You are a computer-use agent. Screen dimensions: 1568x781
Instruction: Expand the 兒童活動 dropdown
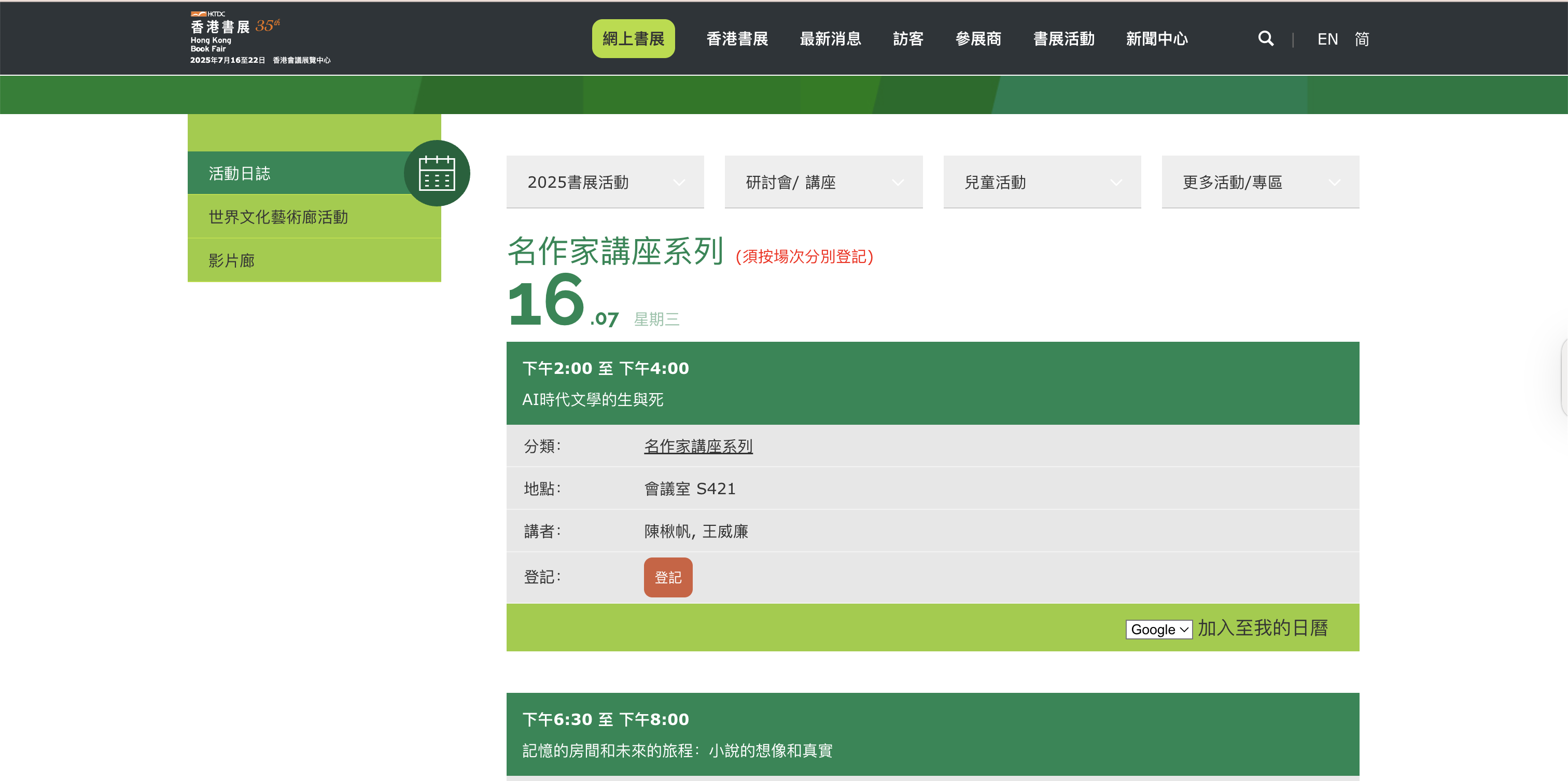click(x=1042, y=182)
